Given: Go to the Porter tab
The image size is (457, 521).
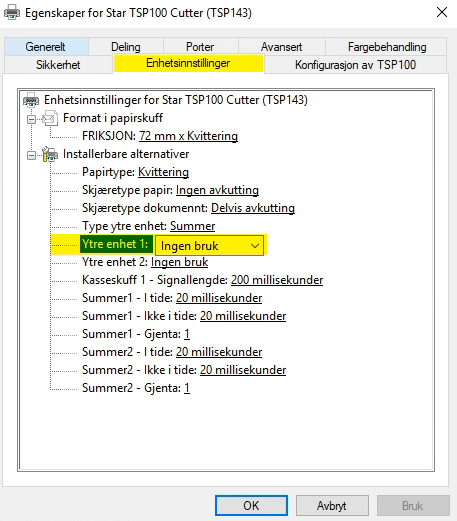Looking at the screenshot, I should 200,47.
